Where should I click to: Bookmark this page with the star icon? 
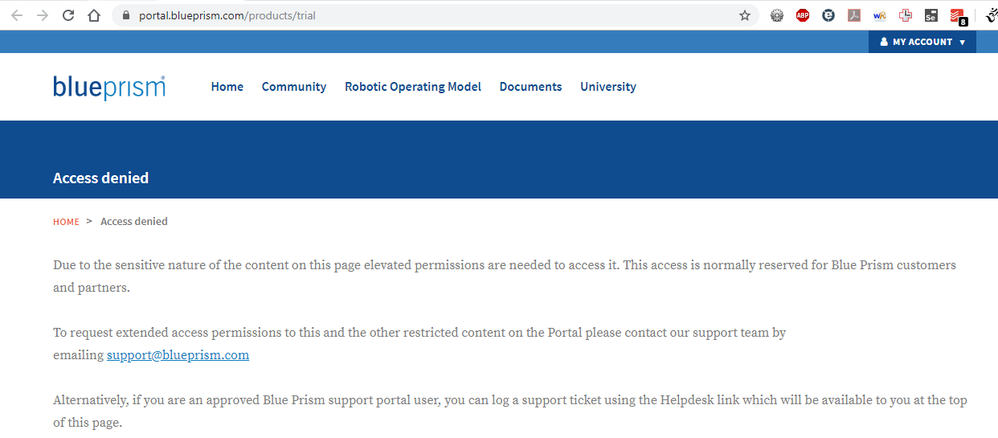click(x=745, y=16)
